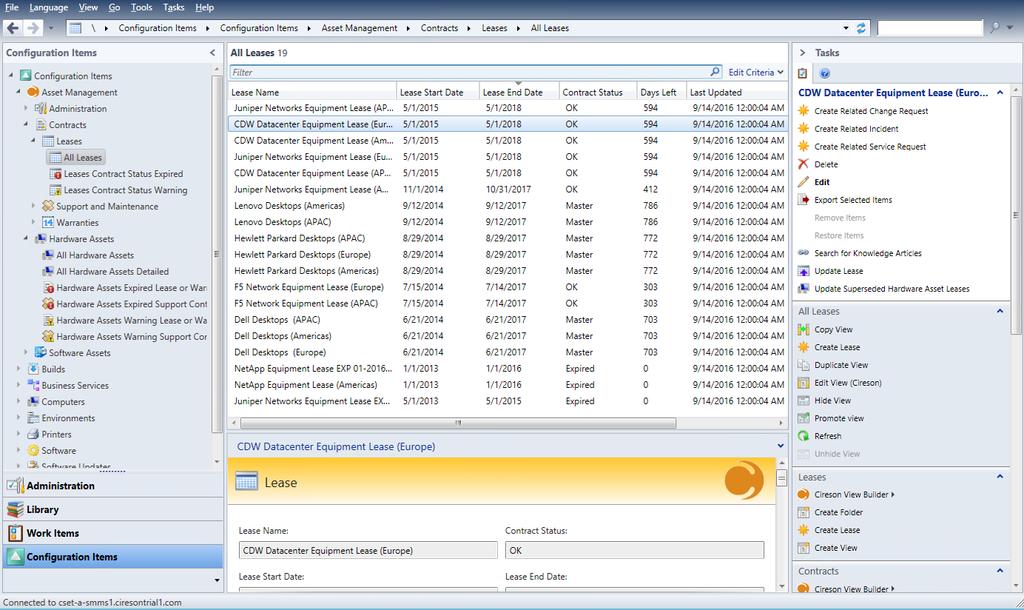Select the Lenovo Desktops (Americas) row

[x=507, y=205]
